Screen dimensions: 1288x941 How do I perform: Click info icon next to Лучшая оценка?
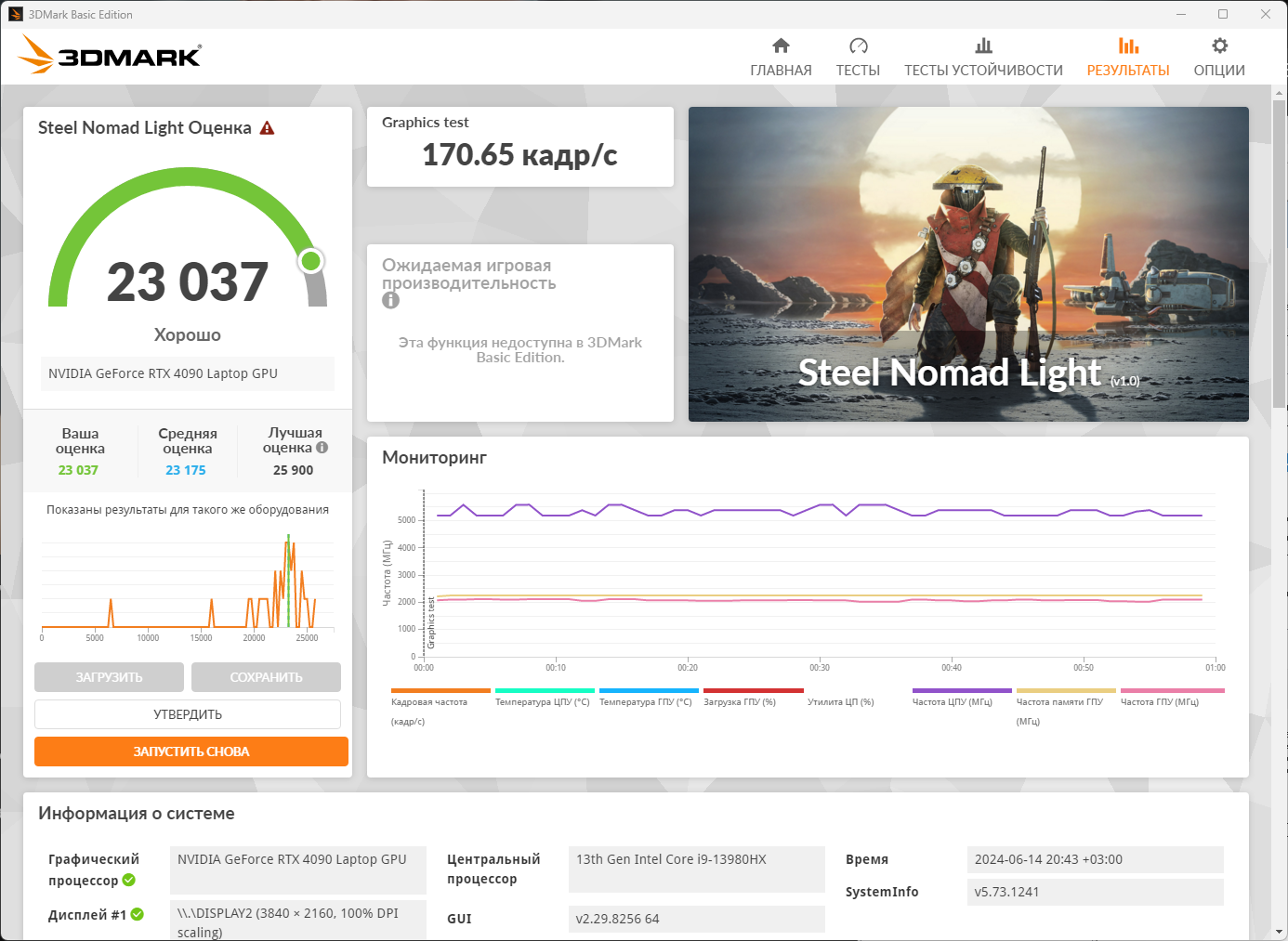[x=322, y=448]
